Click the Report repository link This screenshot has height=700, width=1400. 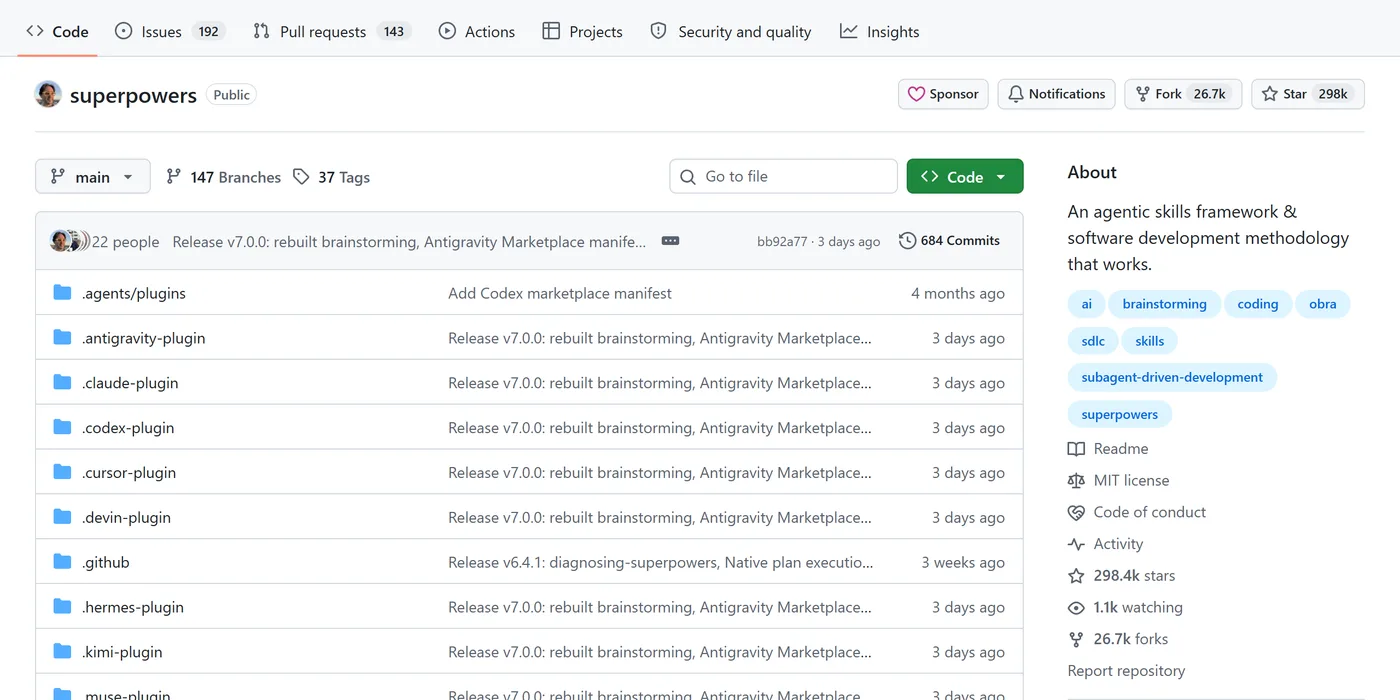(1126, 671)
